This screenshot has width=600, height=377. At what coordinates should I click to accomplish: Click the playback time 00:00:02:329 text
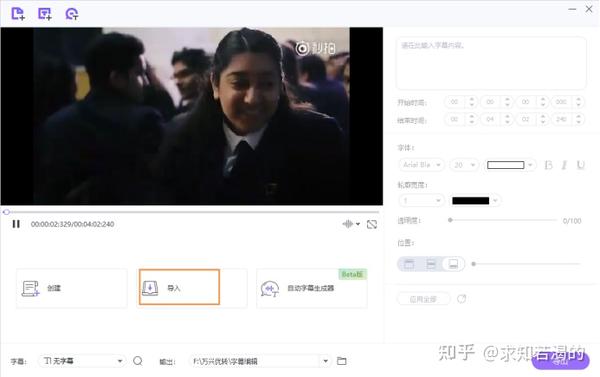tap(51, 224)
